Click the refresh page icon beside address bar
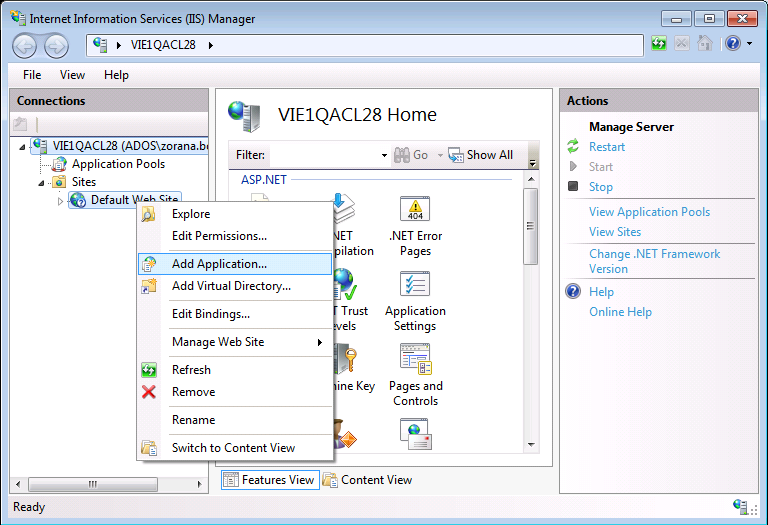Image resolution: width=768 pixels, height=525 pixels. [659, 44]
